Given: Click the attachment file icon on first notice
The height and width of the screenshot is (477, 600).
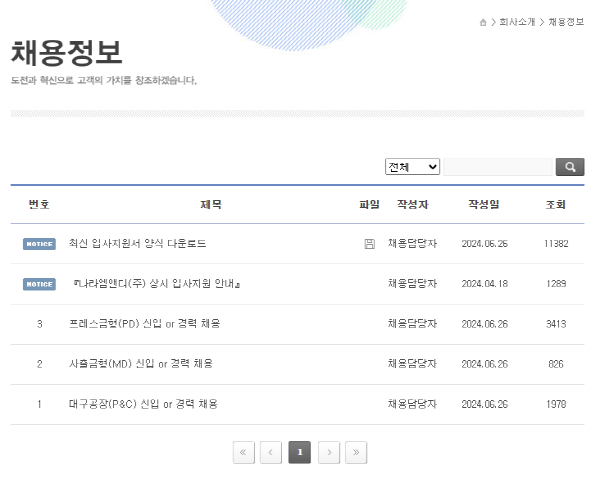Looking at the screenshot, I should point(369,243).
